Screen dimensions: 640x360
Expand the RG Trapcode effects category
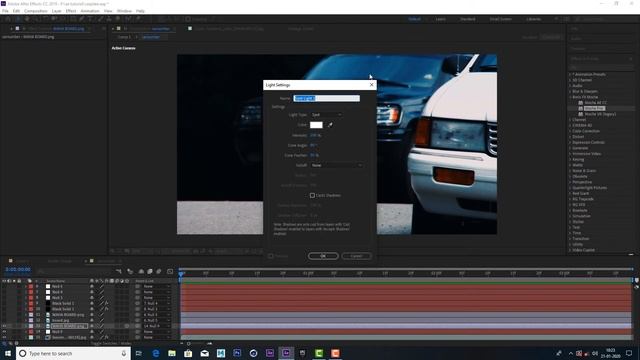(570, 199)
